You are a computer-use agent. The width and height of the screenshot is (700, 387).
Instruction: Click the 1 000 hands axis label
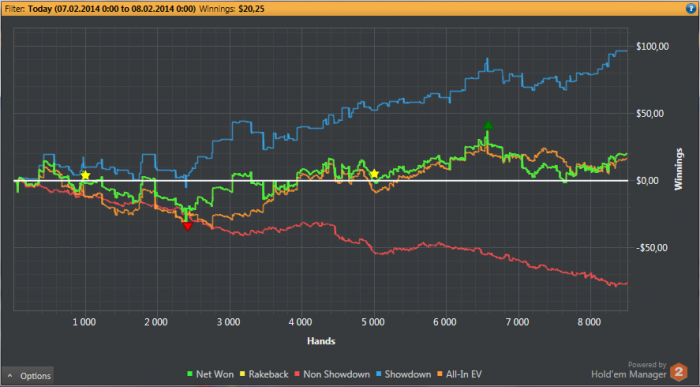click(84, 322)
